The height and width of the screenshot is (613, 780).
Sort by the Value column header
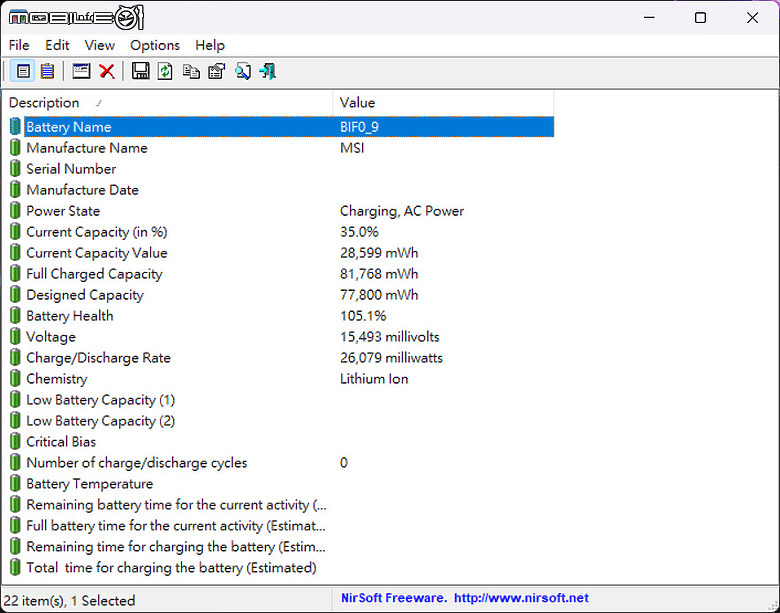tap(443, 102)
